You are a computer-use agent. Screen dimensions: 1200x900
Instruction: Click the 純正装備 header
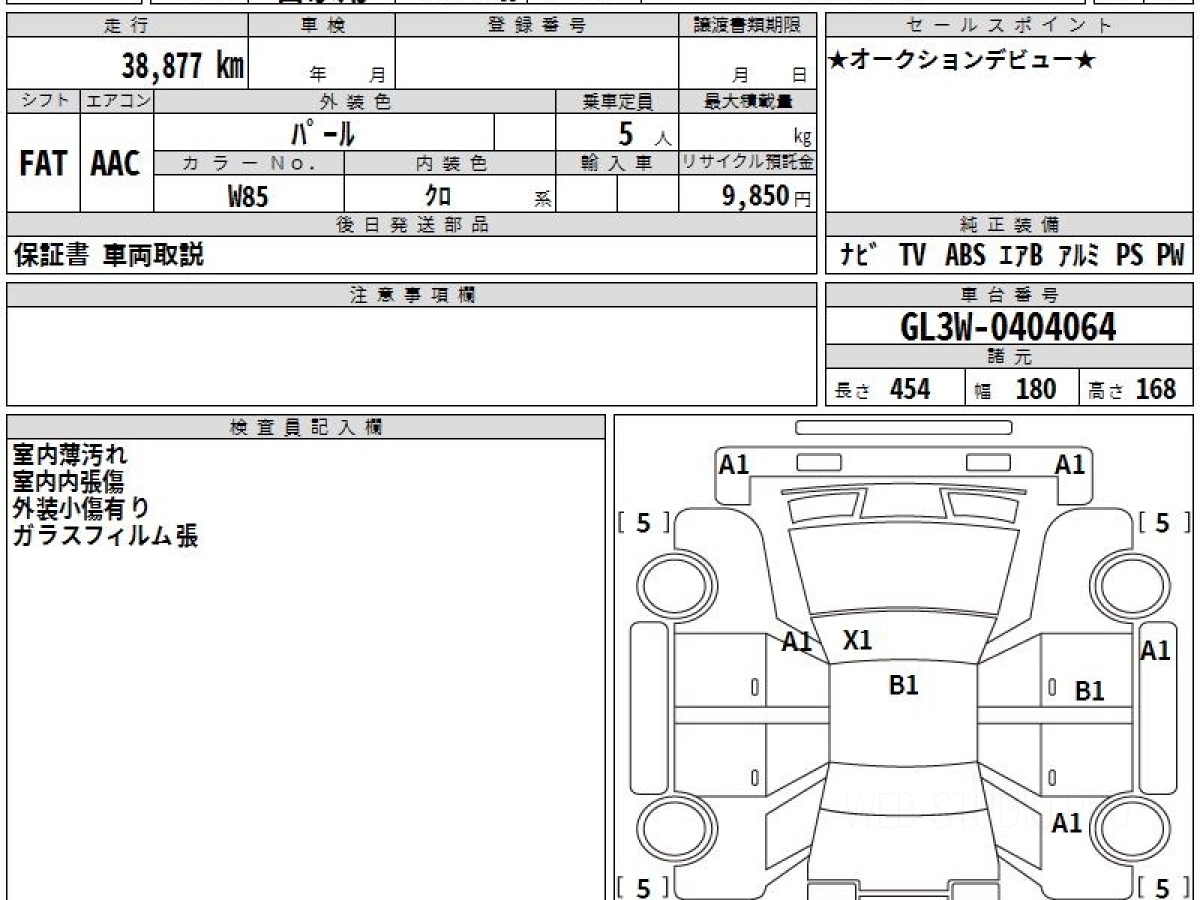[1010, 225]
